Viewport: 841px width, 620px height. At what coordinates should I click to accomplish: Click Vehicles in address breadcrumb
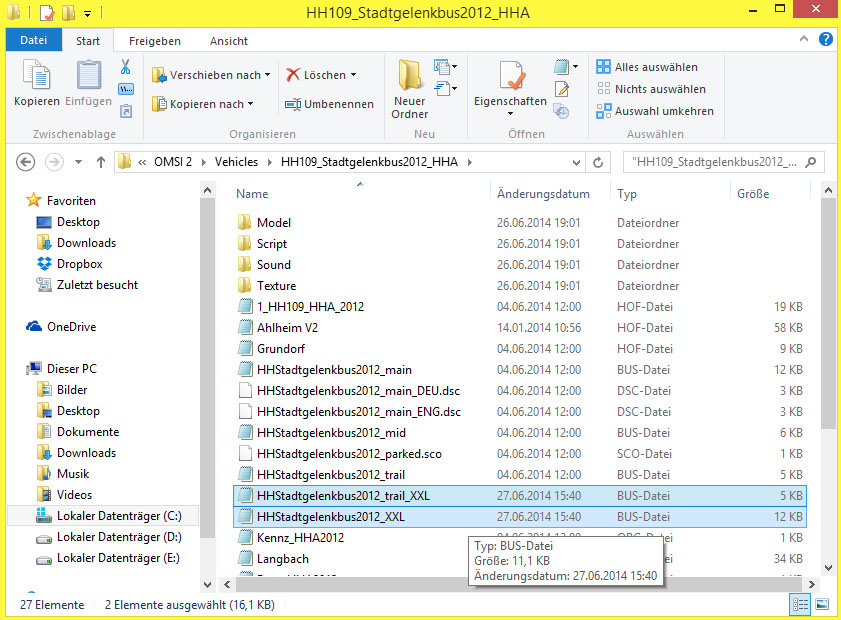point(236,162)
